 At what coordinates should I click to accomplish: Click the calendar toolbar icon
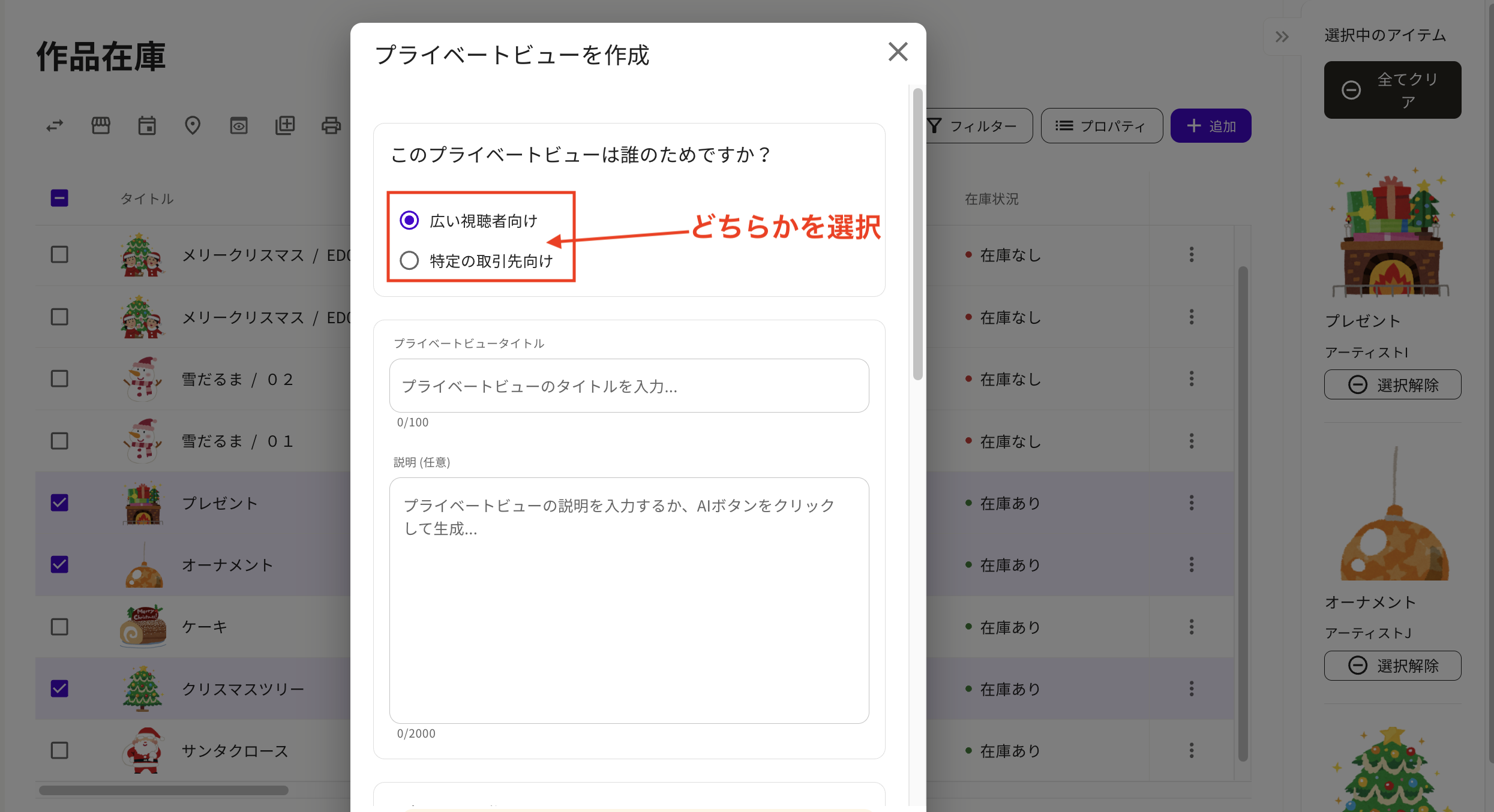pos(147,125)
